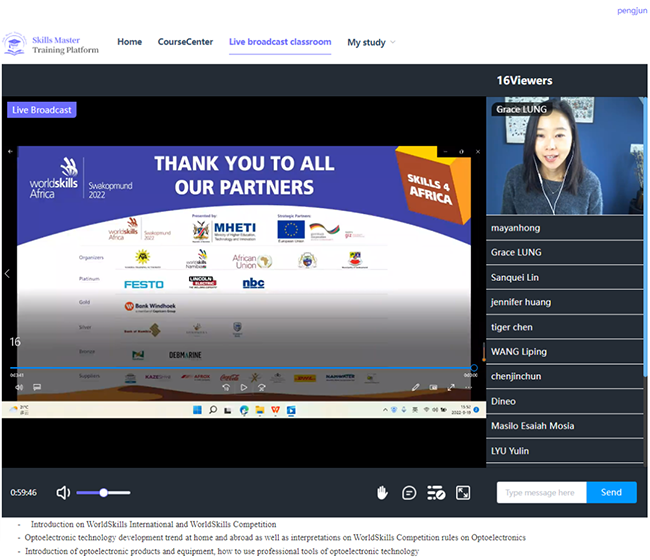650x560 pixels.
Task: Click the embedded player volume icon
Action: click(x=16, y=386)
